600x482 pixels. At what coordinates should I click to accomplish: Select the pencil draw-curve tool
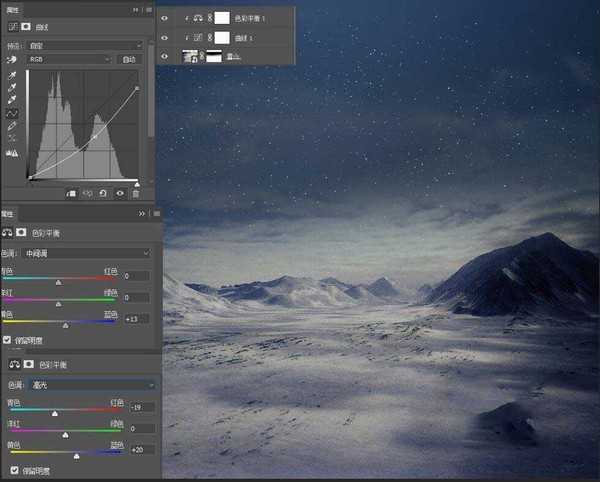point(12,127)
